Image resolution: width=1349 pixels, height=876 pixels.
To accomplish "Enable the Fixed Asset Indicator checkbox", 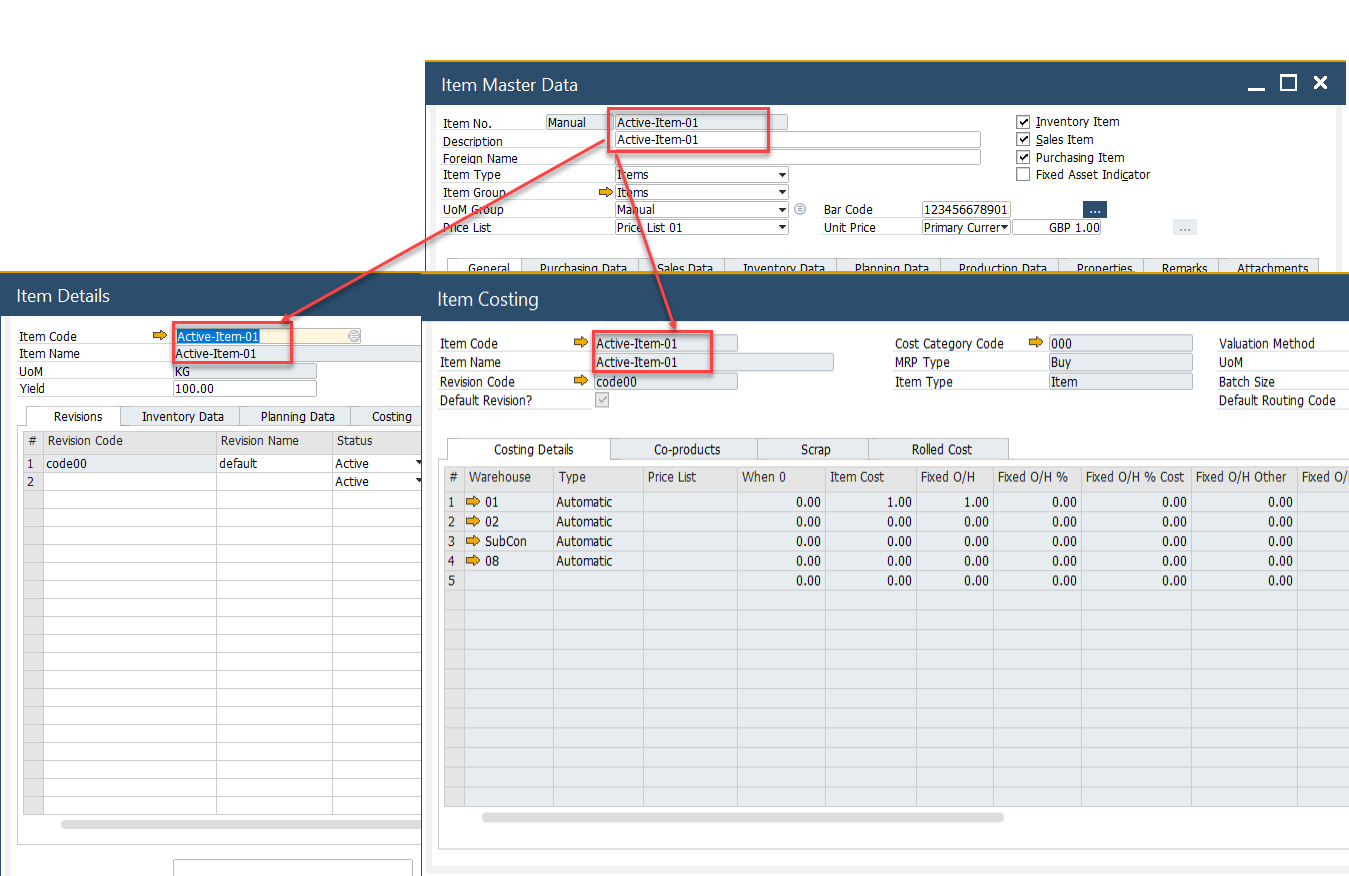I will [x=1023, y=175].
